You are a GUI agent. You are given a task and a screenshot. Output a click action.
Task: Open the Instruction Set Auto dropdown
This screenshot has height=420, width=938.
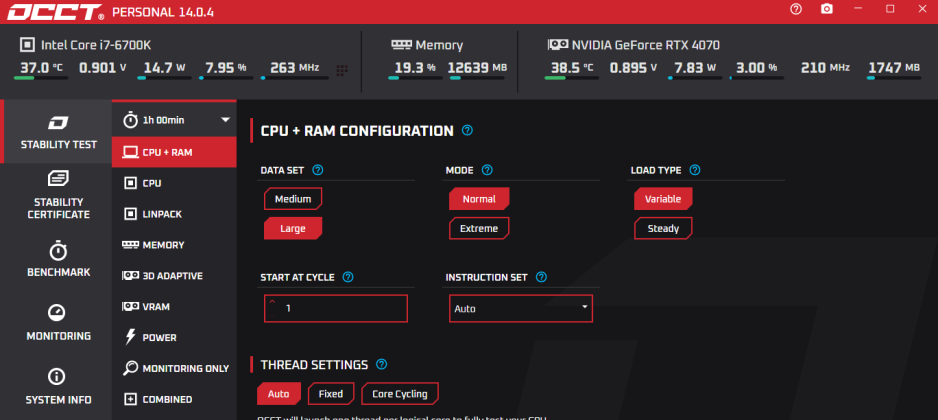tap(521, 309)
